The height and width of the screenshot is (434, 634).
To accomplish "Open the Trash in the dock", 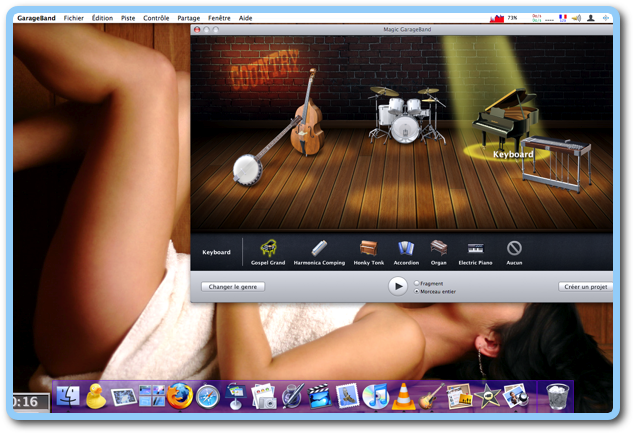I will pos(557,397).
